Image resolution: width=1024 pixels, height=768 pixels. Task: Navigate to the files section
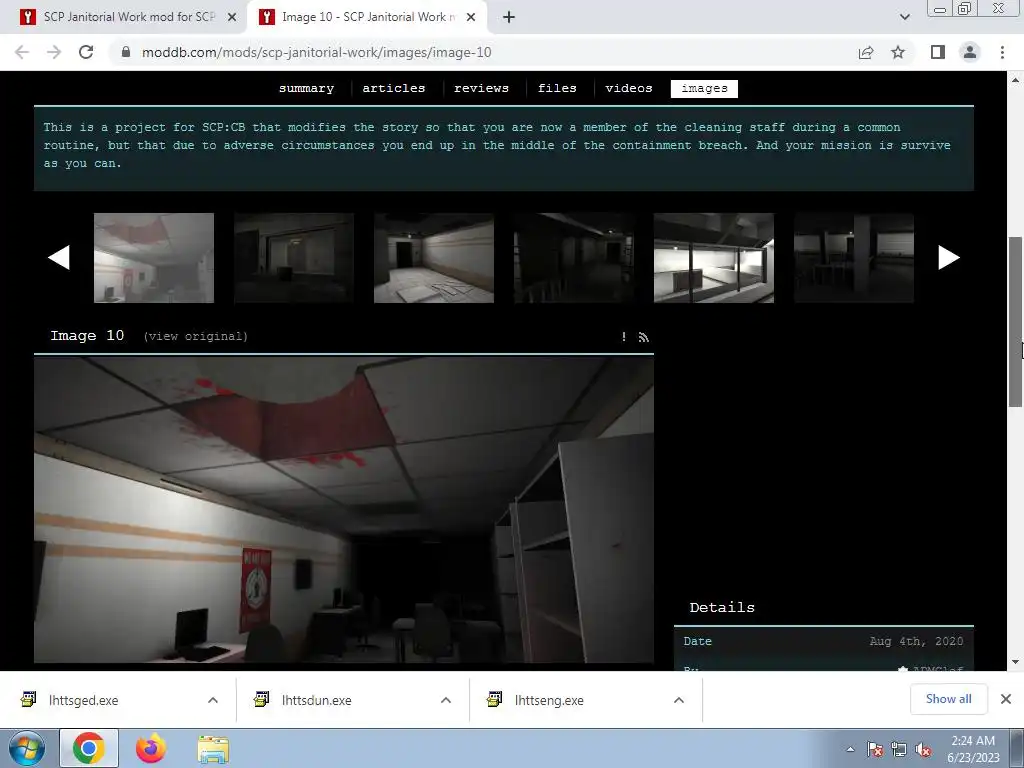557,88
